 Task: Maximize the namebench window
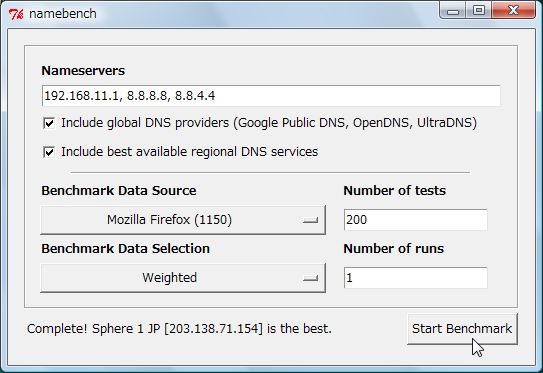click(x=479, y=11)
